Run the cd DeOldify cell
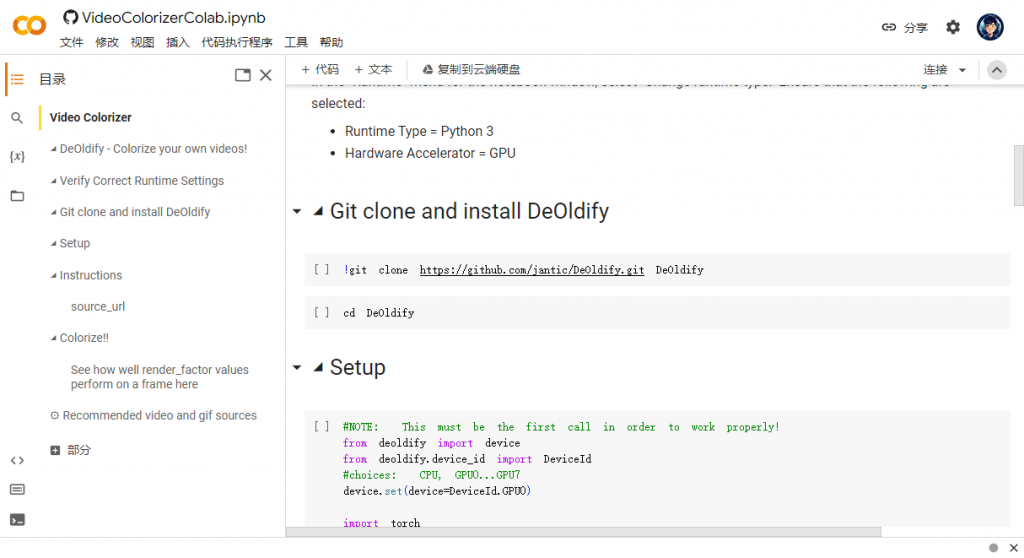The image size is (1024, 558). (x=321, y=312)
